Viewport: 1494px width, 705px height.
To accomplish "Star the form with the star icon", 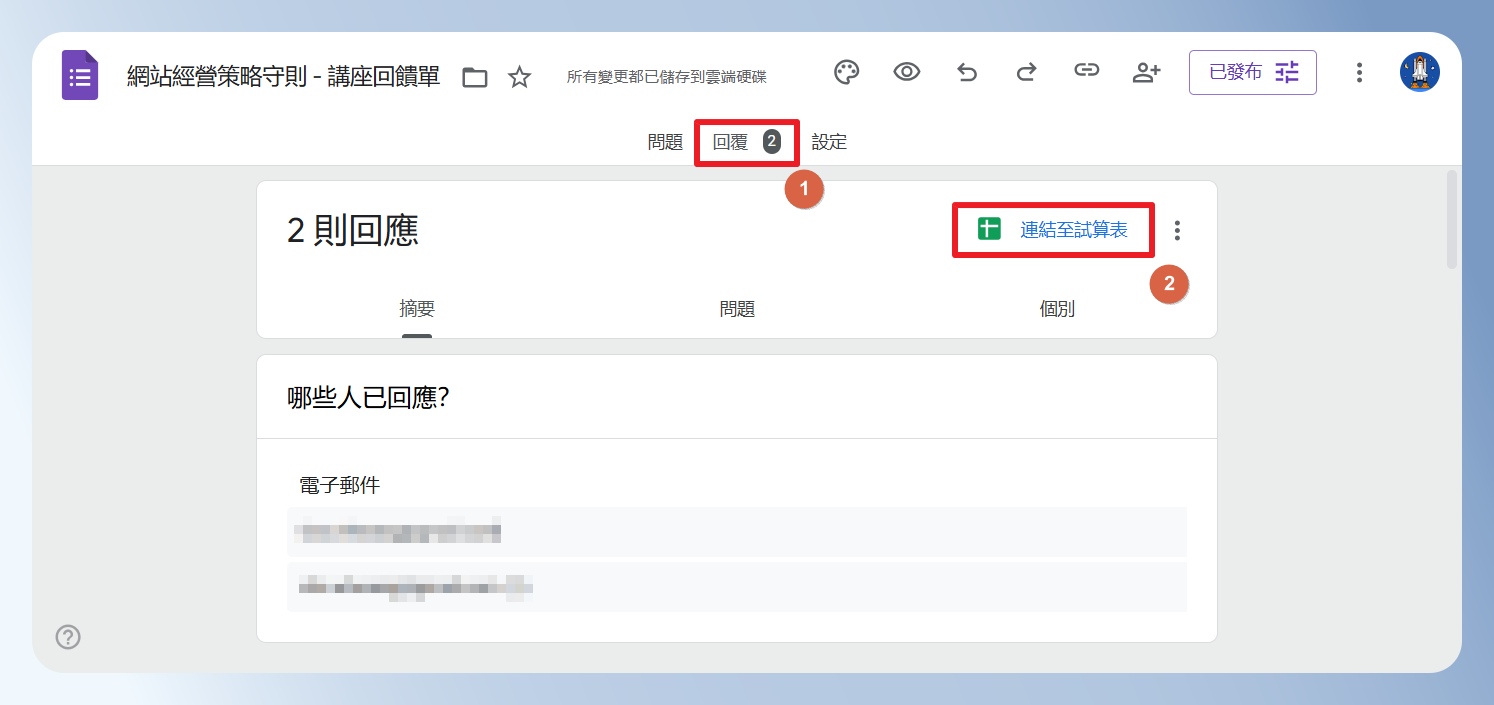I will (x=519, y=77).
